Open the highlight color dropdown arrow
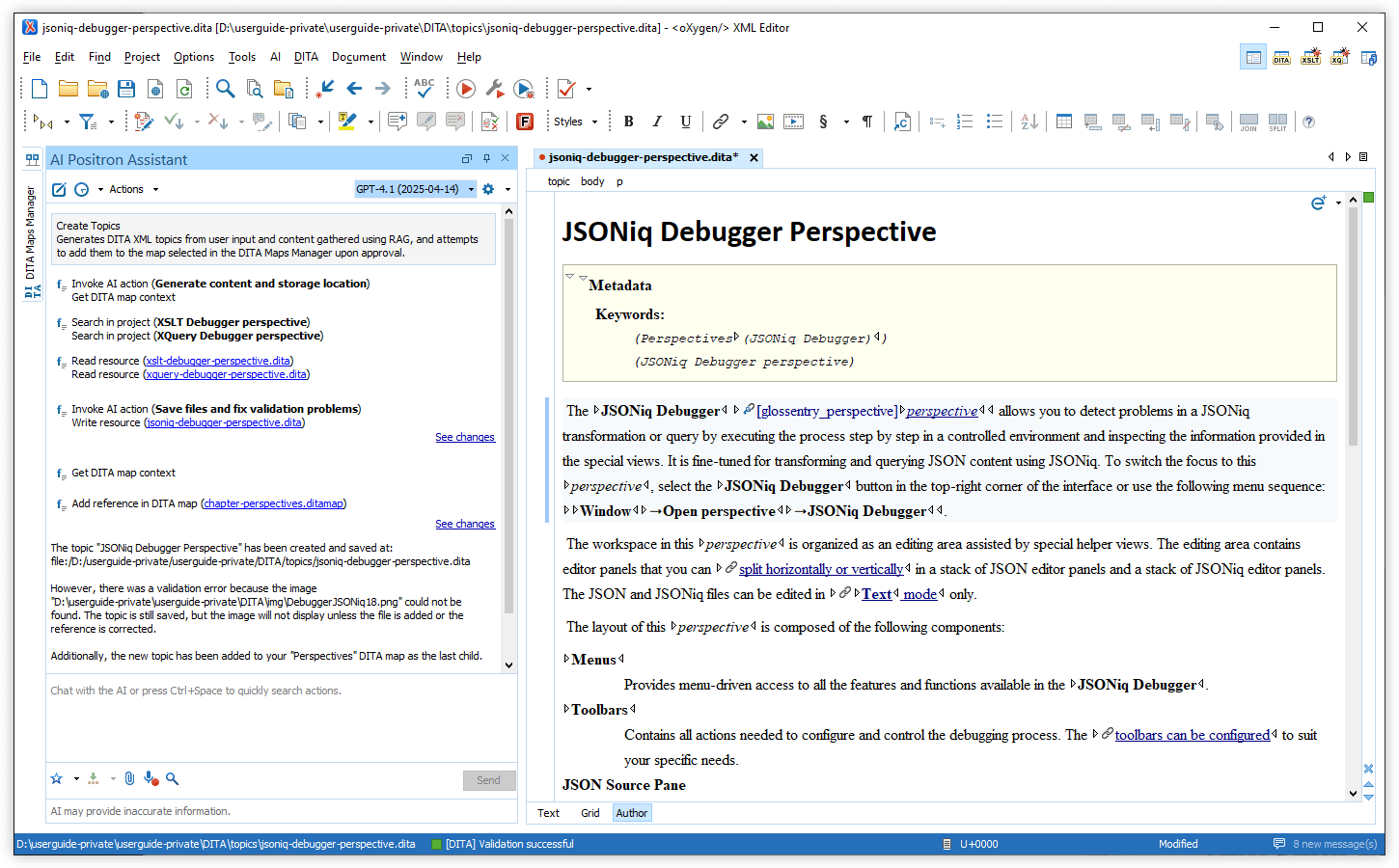This screenshot has width=1399, height=868. [370, 122]
